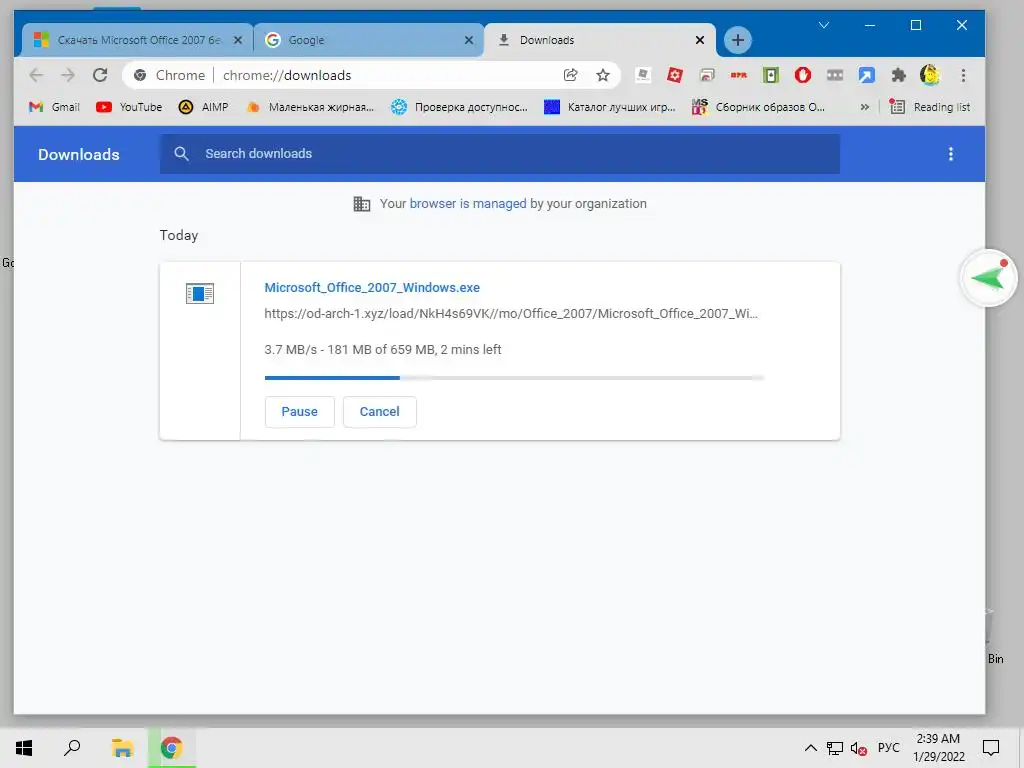Open the Chrome profile avatar
The image size is (1024, 768).
coord(930,75)
